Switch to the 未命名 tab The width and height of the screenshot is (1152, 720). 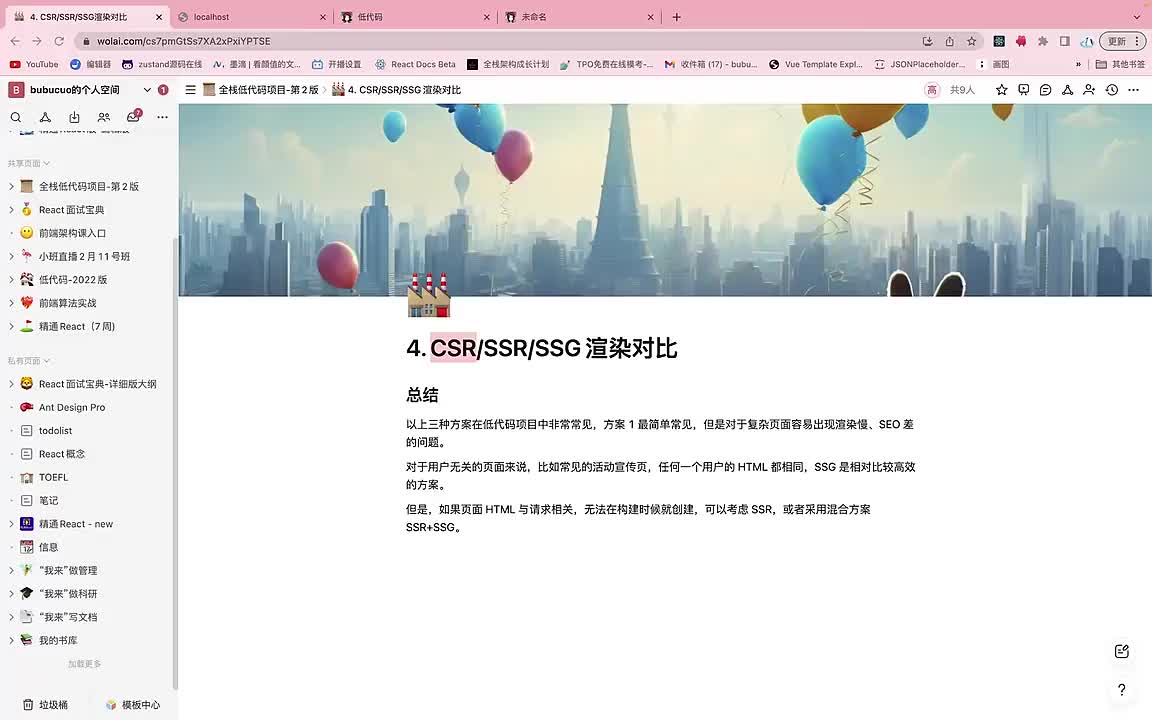coord(580,17)
